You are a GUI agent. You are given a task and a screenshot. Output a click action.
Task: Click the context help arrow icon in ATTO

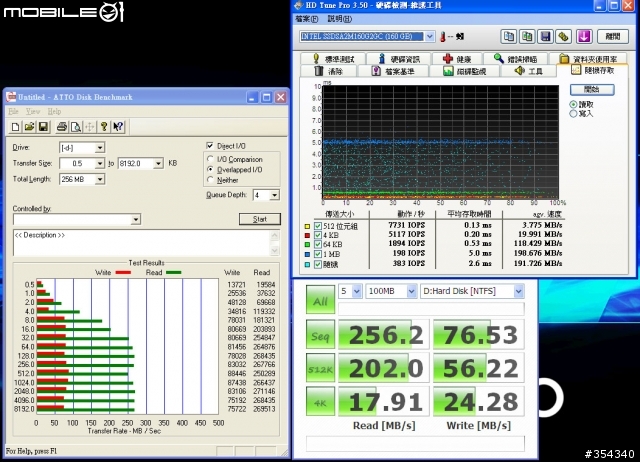(118, 127)
